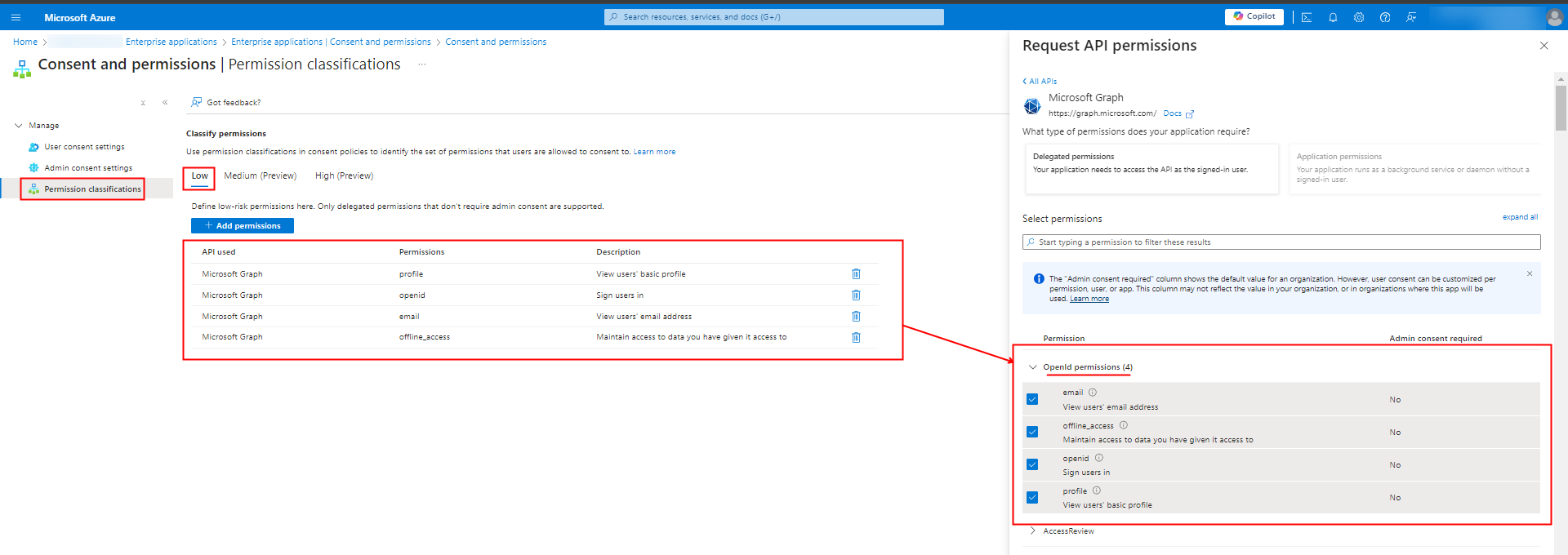Uncheck the email permission checkbox
This screenshot has height=555, width=1568.
click(x=1032, y=399)
